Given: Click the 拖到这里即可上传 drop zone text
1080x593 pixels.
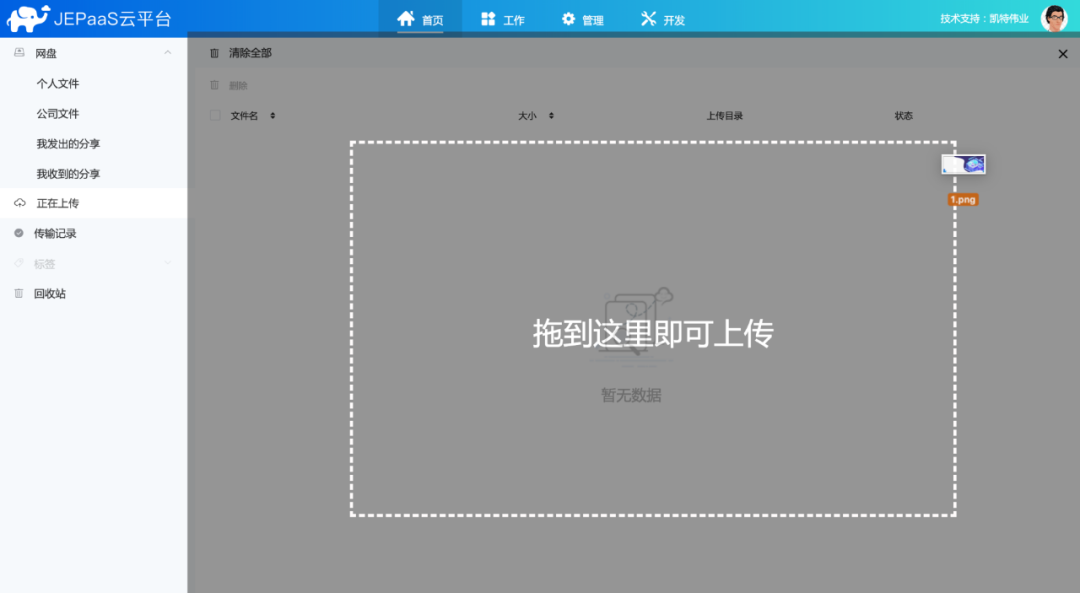Looking at the screenshot, I should coord(653,333).
